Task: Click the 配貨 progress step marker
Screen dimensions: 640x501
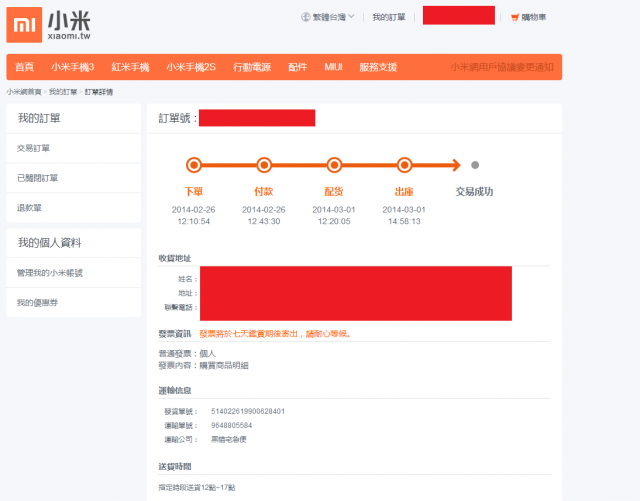Action: (334, 165)
